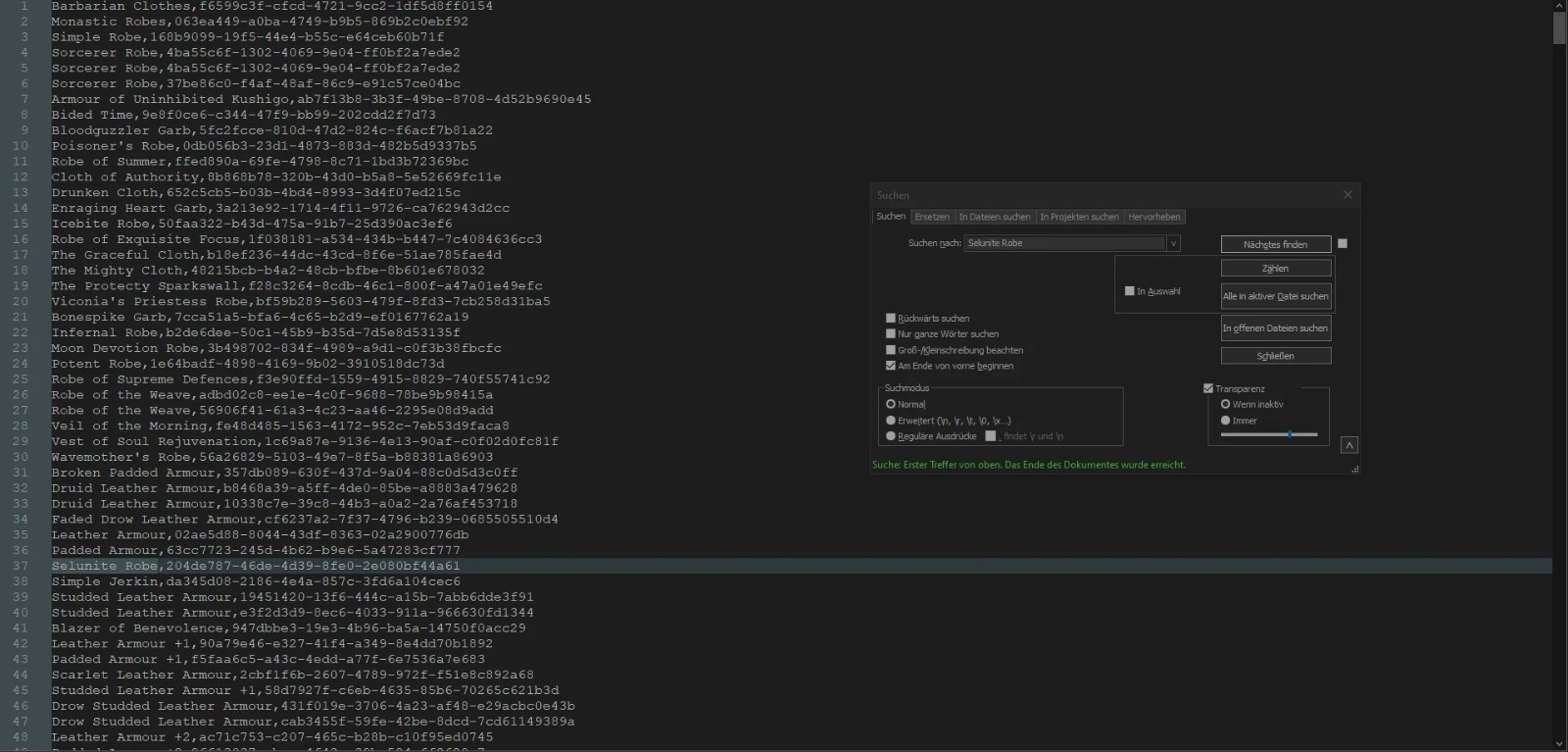Close the Suchen dialog with the X icon
The image size is (1568, 752).
pos(1347,195)
